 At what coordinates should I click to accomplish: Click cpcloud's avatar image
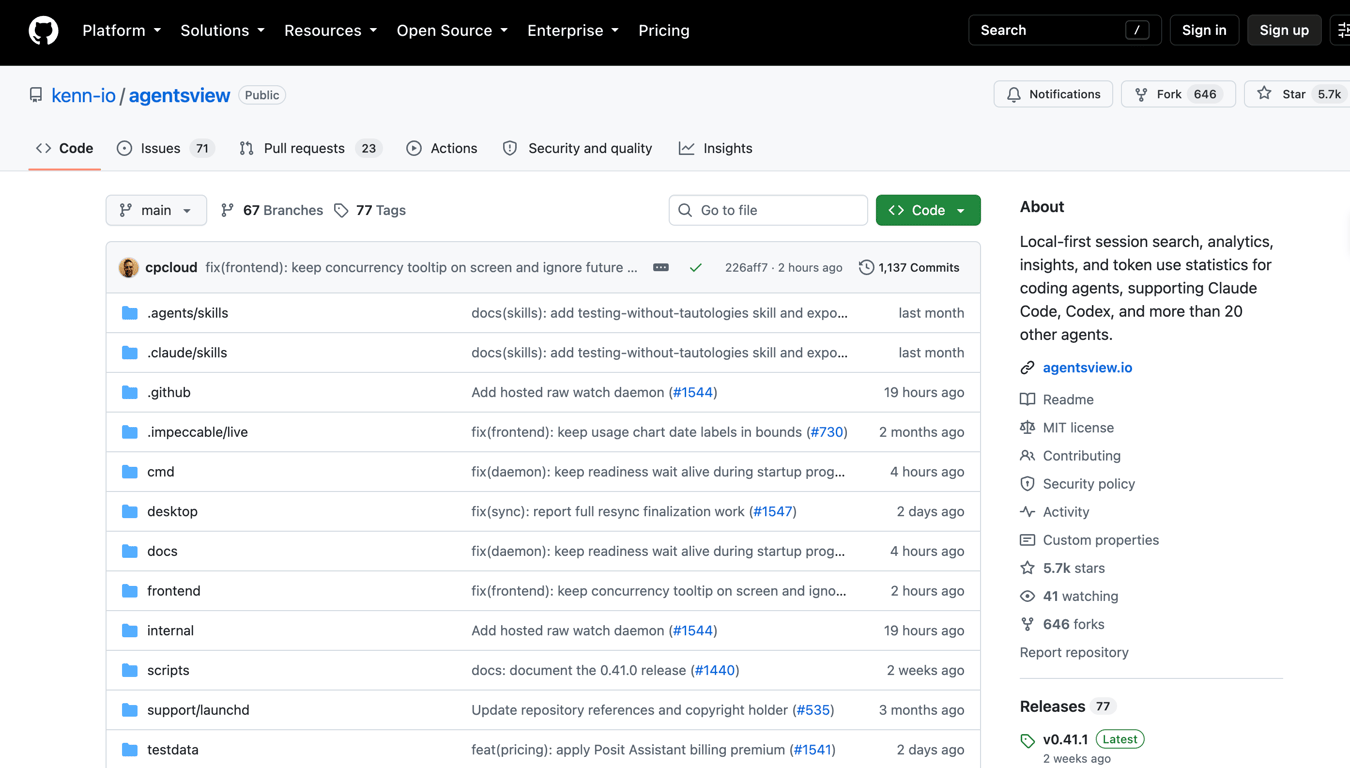128,267
